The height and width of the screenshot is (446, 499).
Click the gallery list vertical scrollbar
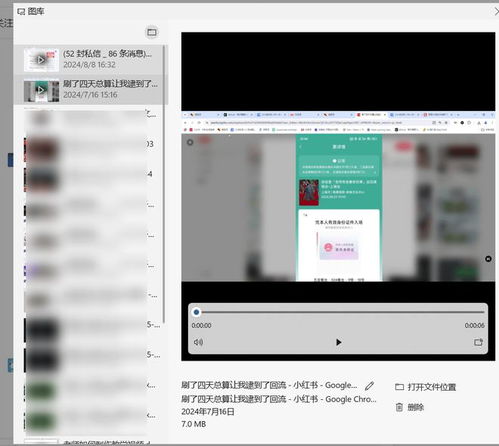(x=164, y=183)
